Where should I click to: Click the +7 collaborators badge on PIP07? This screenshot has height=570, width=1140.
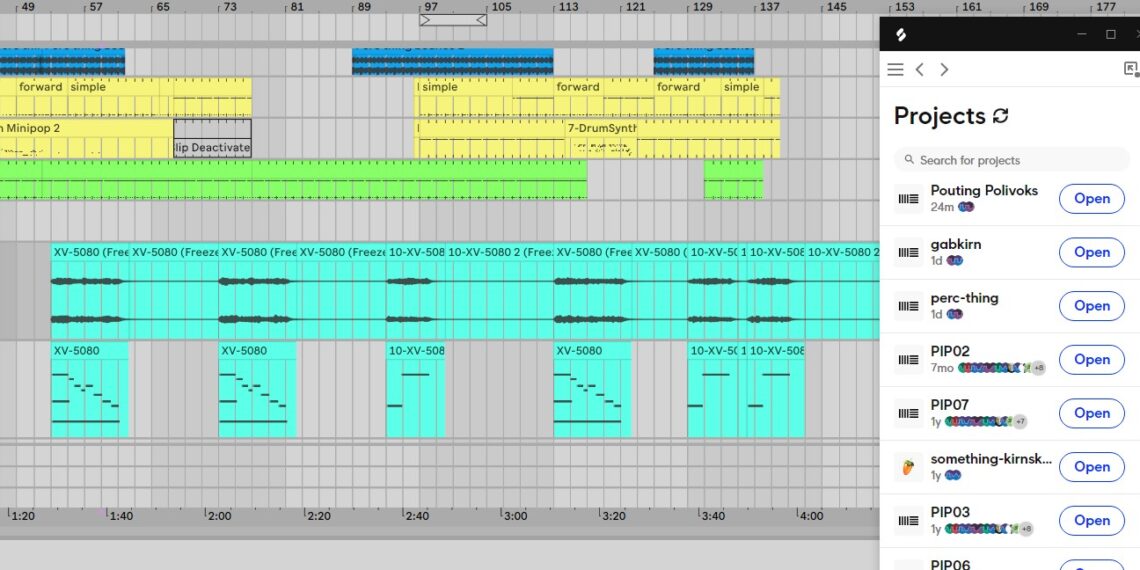[1020, 421]
